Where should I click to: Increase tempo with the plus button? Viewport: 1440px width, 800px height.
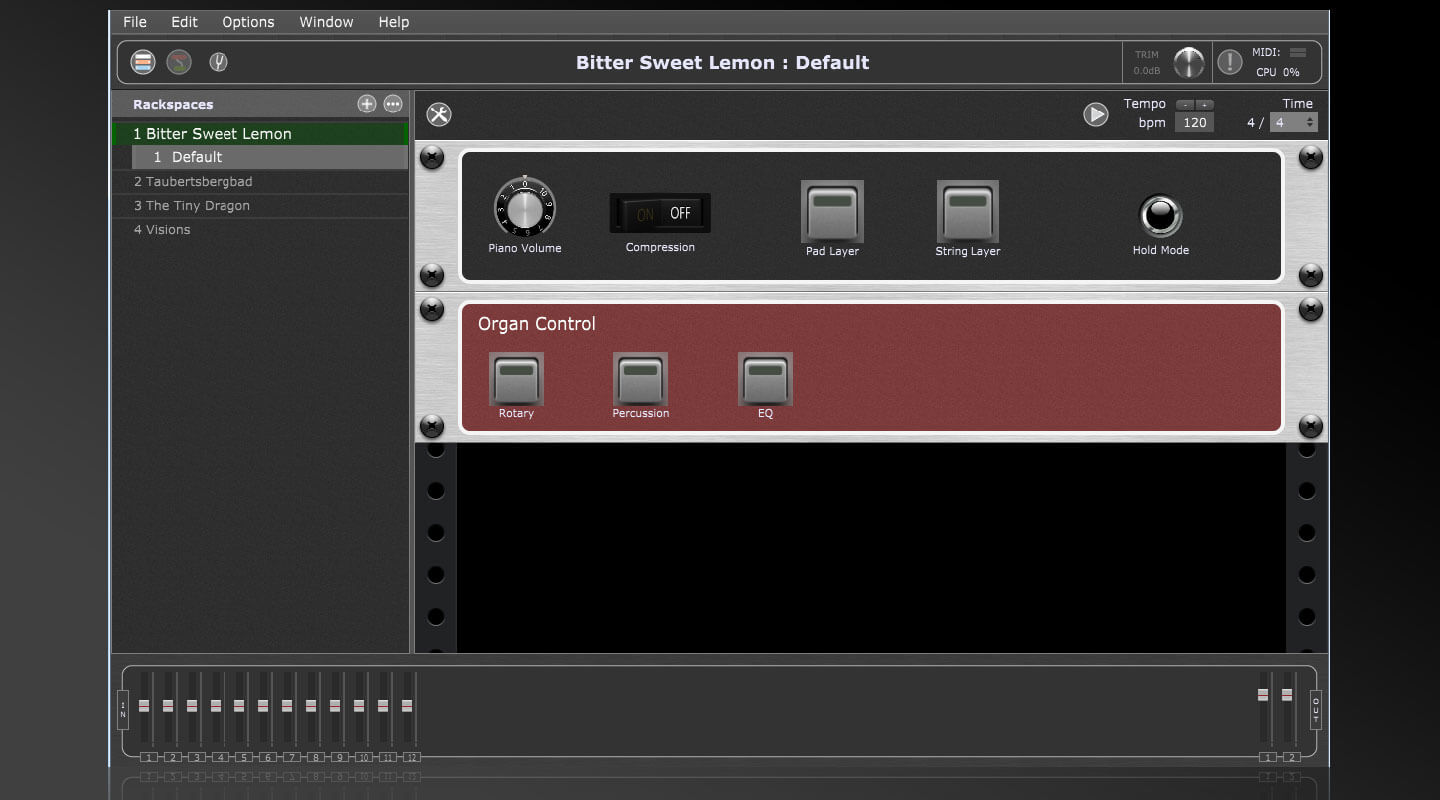1205,105
